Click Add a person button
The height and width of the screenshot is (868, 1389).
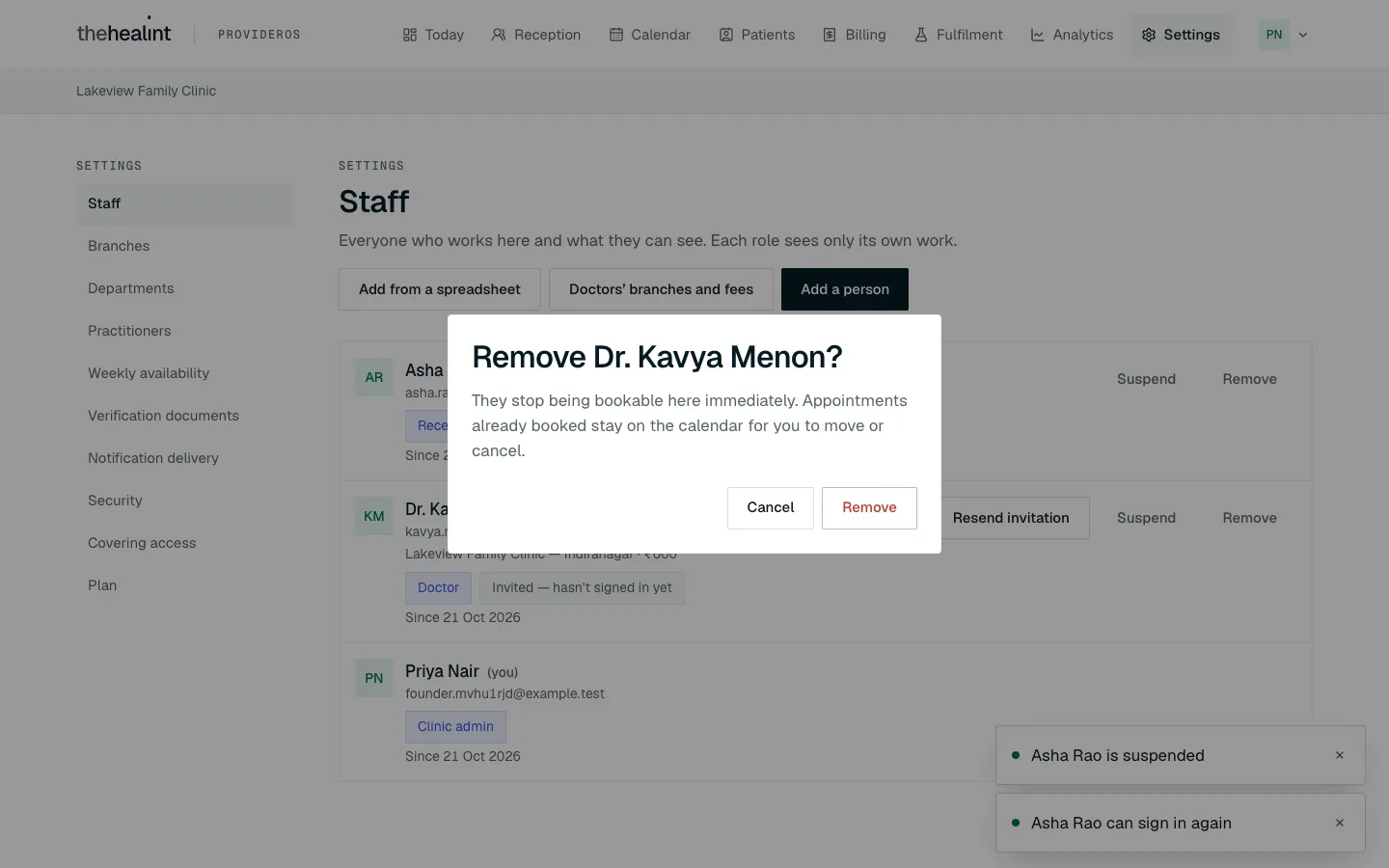click(845, 289)
